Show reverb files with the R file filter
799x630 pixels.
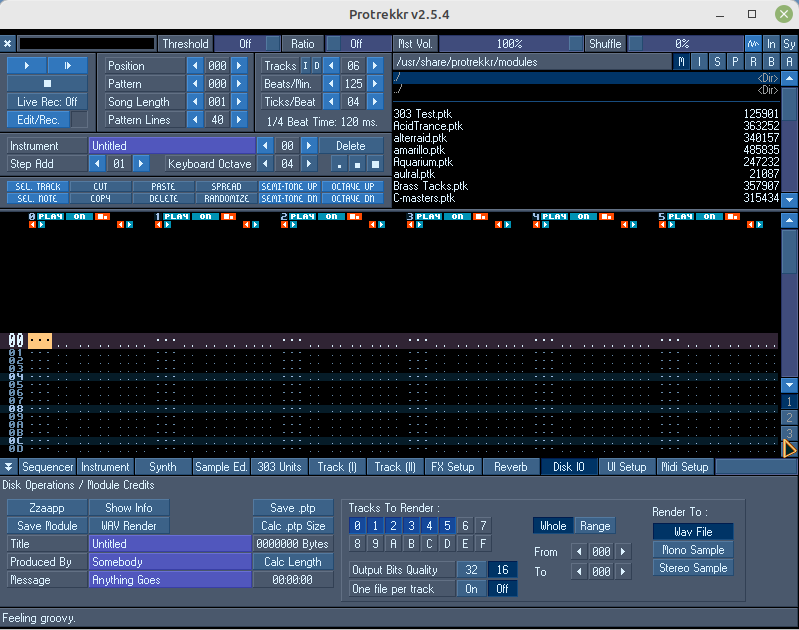[x=753, y=62]
